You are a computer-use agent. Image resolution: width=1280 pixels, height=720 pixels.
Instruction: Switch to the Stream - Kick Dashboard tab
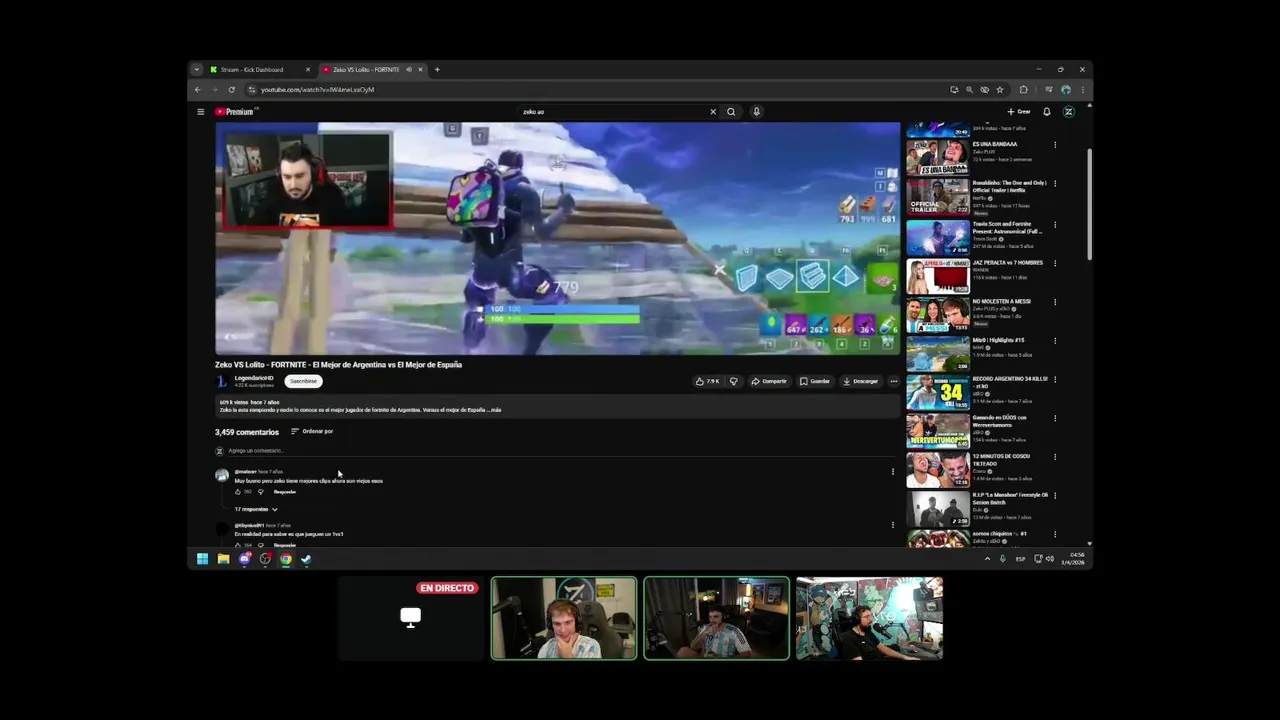coord(260,70)
